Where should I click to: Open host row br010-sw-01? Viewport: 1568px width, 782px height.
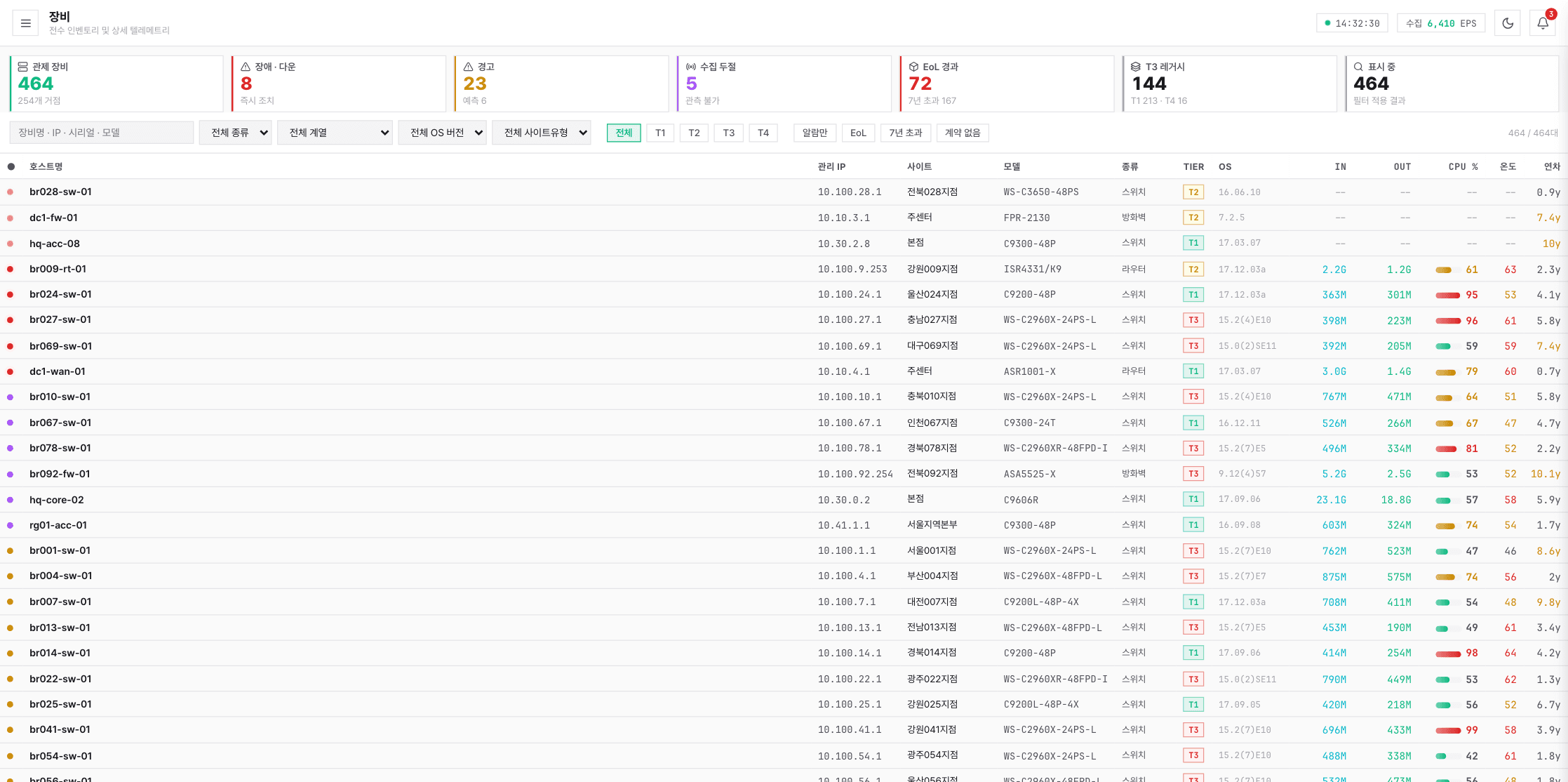point(784,397)
